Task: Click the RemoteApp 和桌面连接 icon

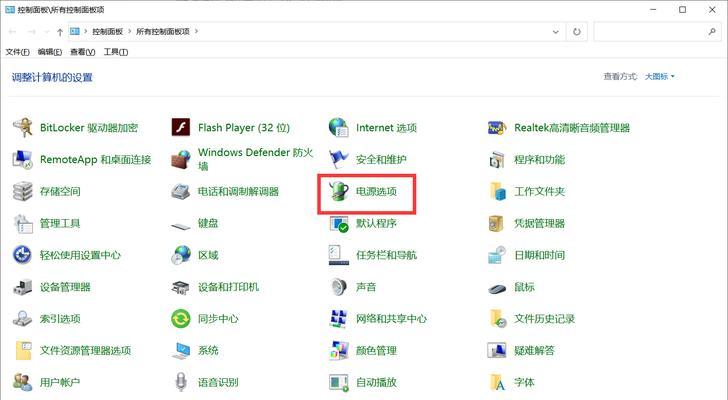Action: 22,159
